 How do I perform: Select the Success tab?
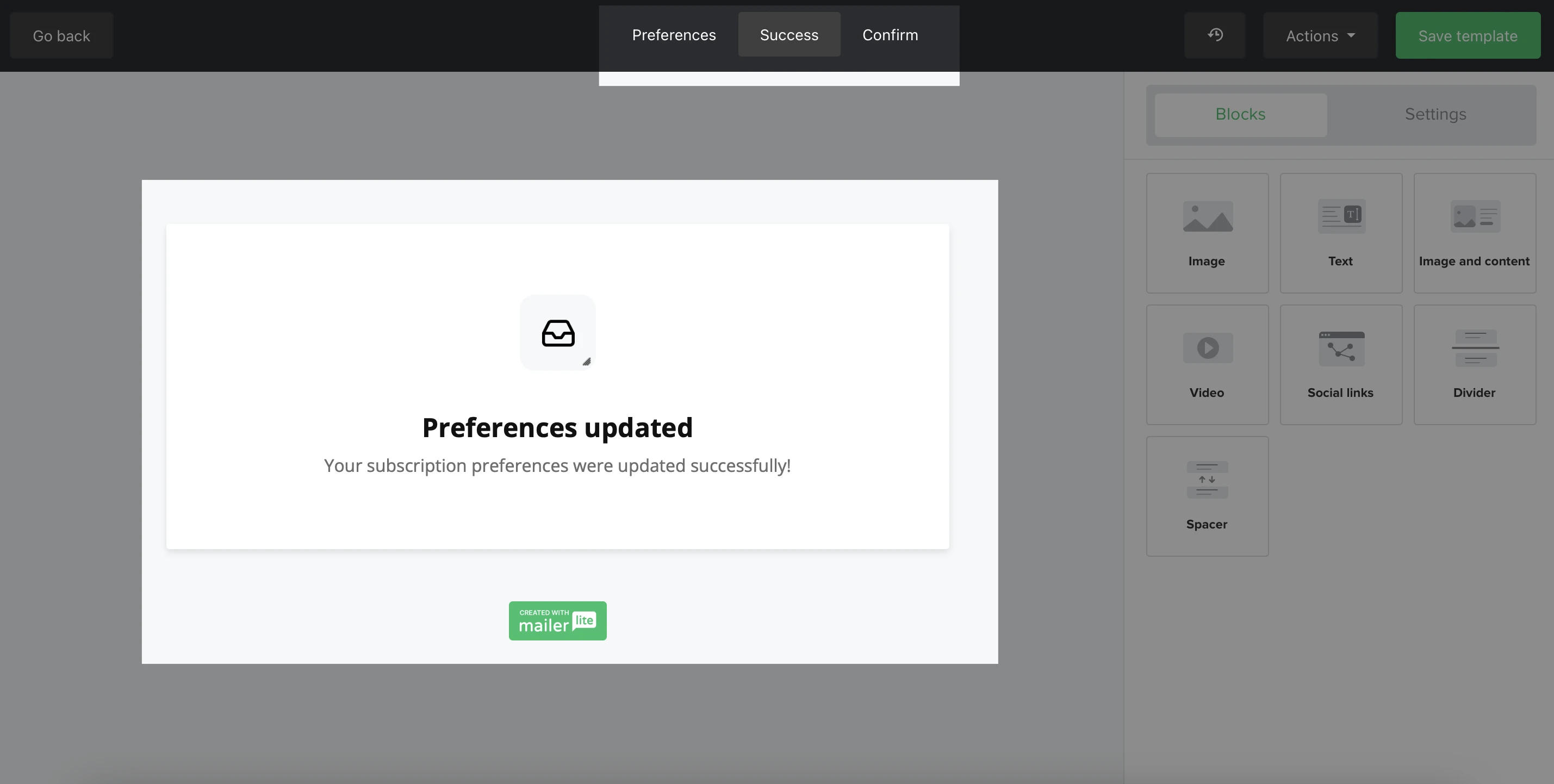[x=788, y=35]
